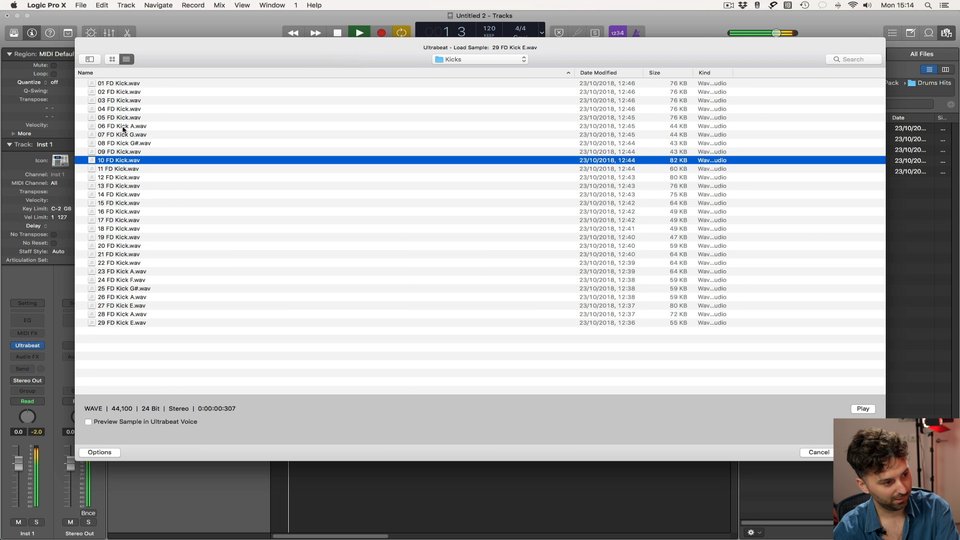Toggle the Mute checkbox in Region inspector
Screen dimensions: 960x540
point(54,65)
